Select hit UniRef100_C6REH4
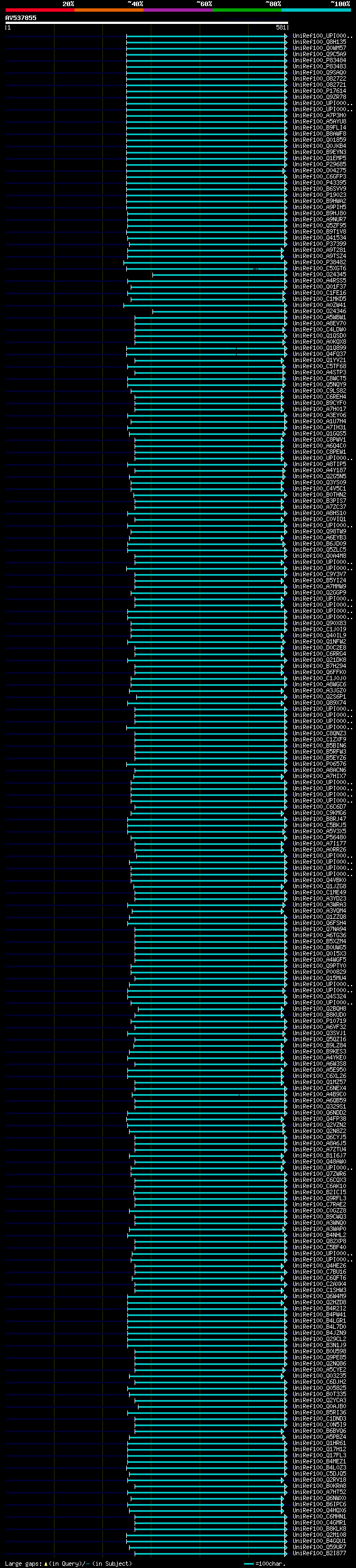 [x=319, y=397]
